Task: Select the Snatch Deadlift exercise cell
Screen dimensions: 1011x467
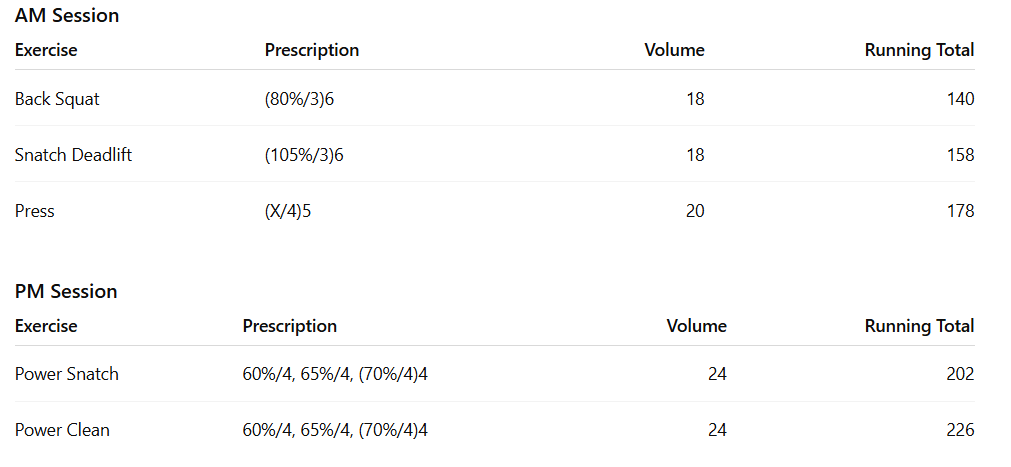Action: 73,155
